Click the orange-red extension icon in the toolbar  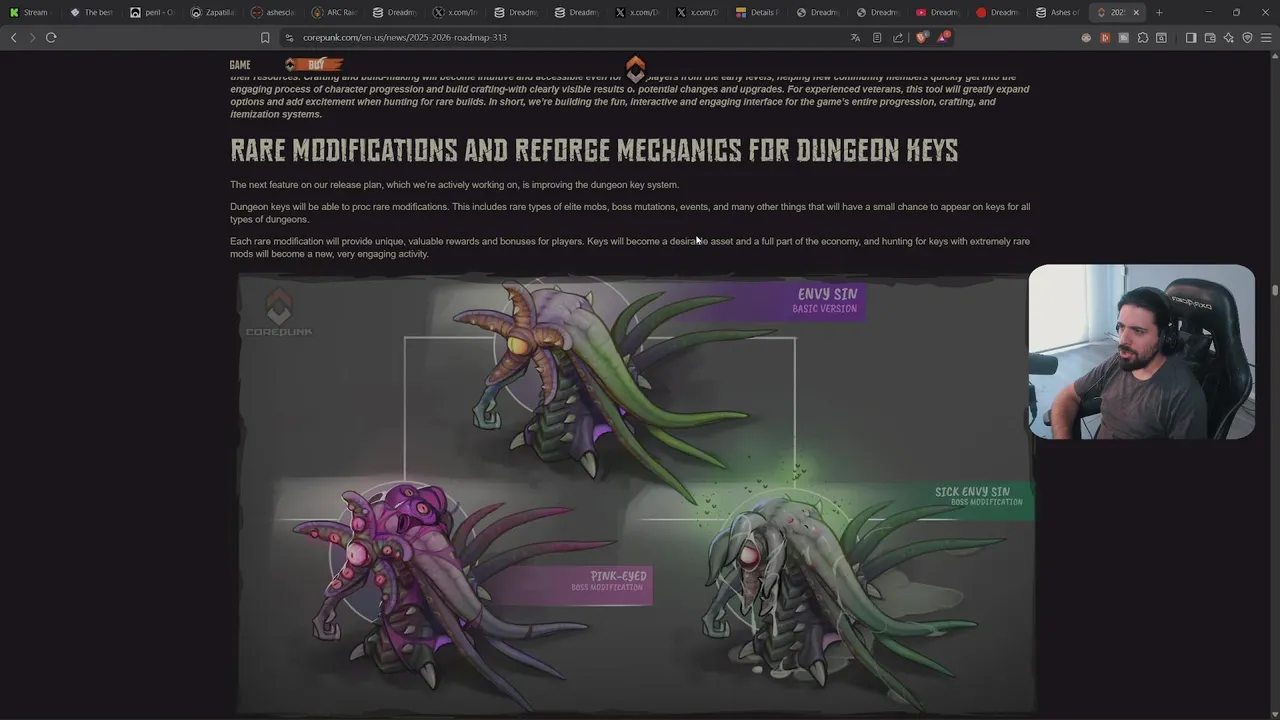click(x=1105, y=37)
